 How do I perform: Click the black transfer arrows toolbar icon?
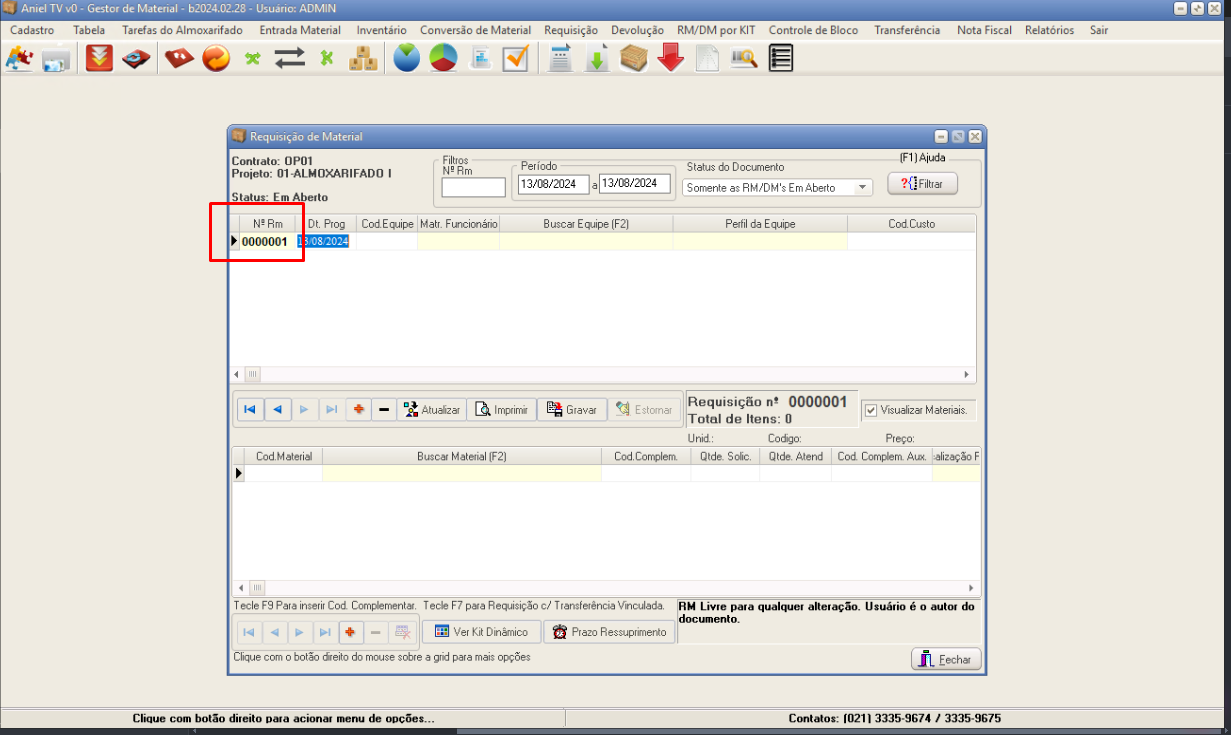pos(290,59)
